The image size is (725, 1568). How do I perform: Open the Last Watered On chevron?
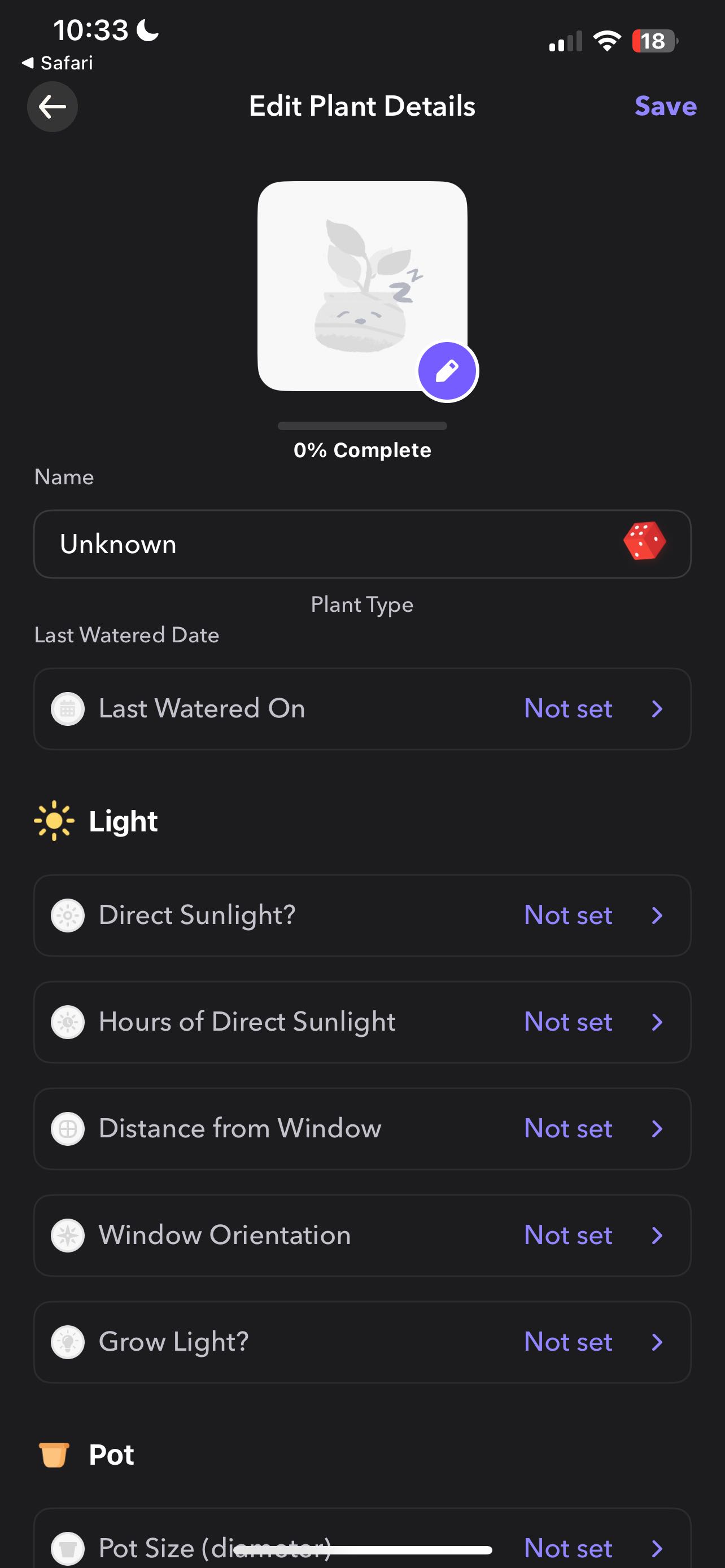tap(657, 709)
